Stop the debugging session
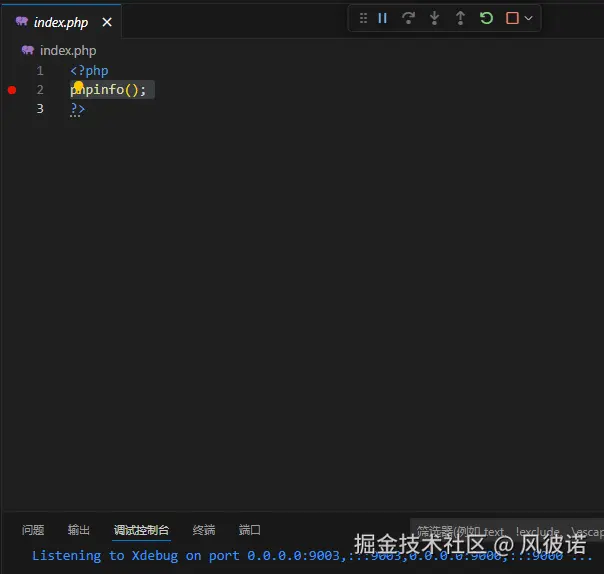The height and width of the screenshot is (574, 604). 512,18
